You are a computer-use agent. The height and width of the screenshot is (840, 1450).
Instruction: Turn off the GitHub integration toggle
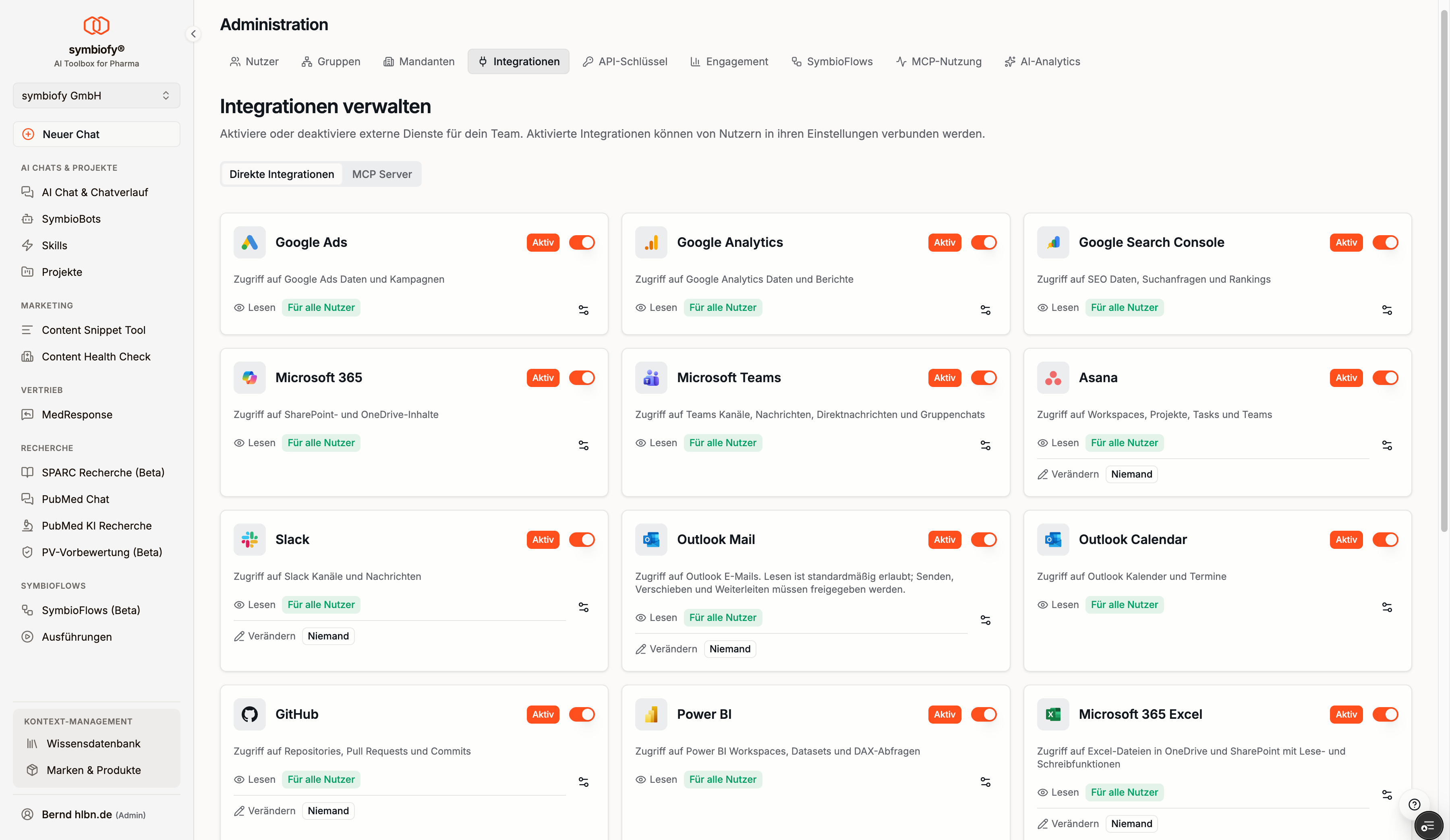[x=582, y=714]
